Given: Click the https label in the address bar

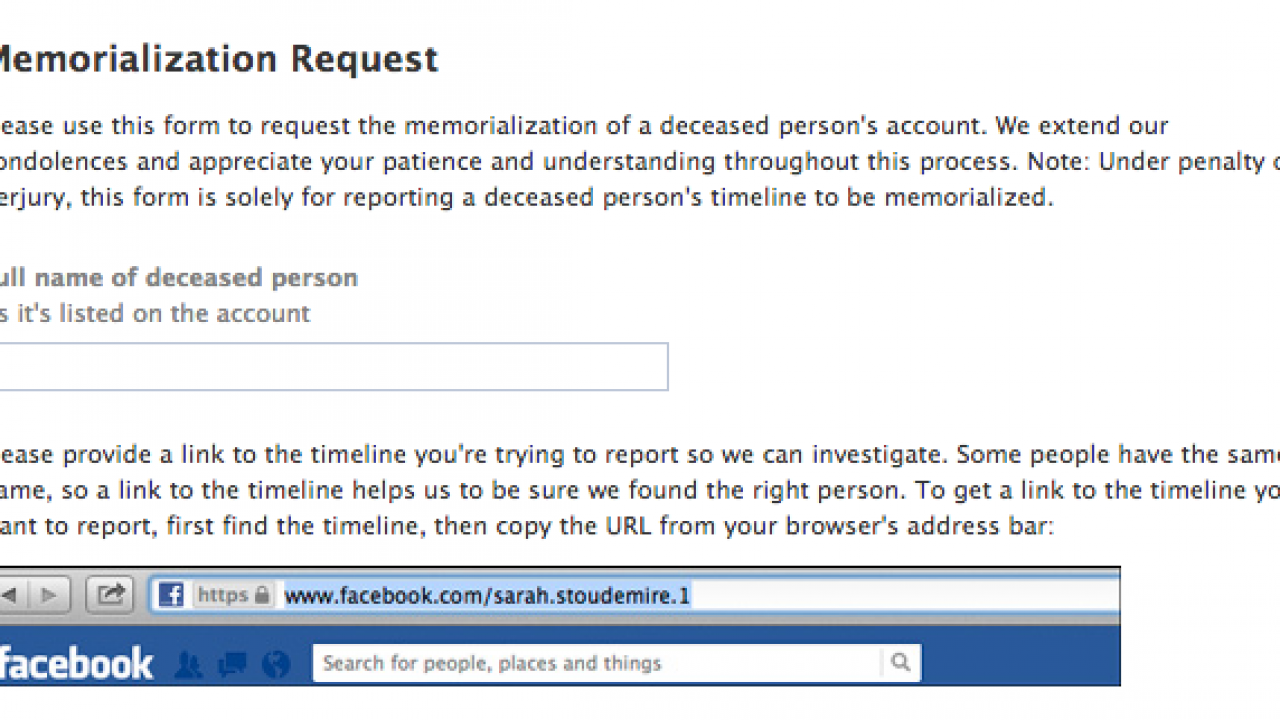Looking at the screenshot, I should 222,594.
